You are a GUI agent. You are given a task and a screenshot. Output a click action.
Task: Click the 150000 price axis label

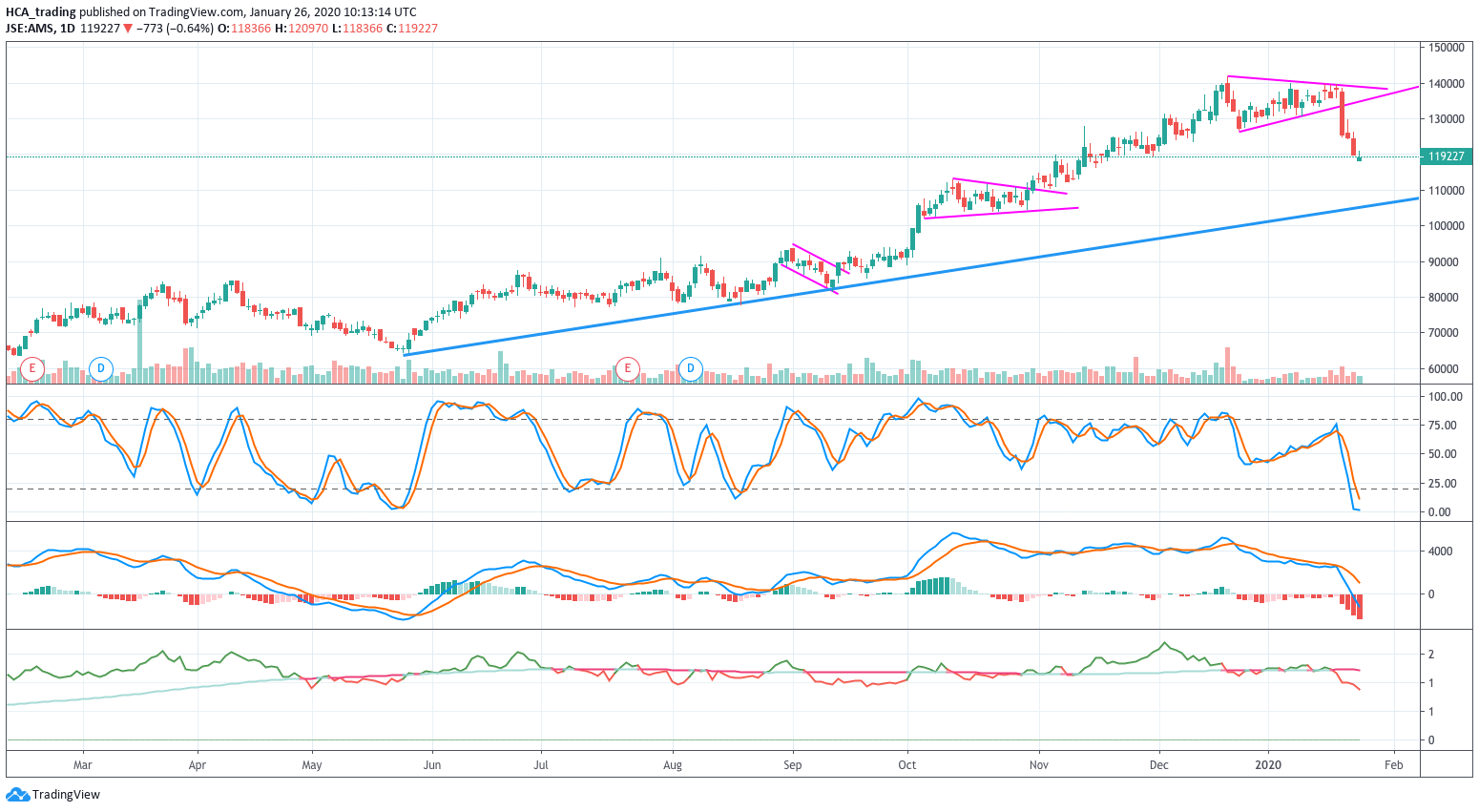point(1447,48)
